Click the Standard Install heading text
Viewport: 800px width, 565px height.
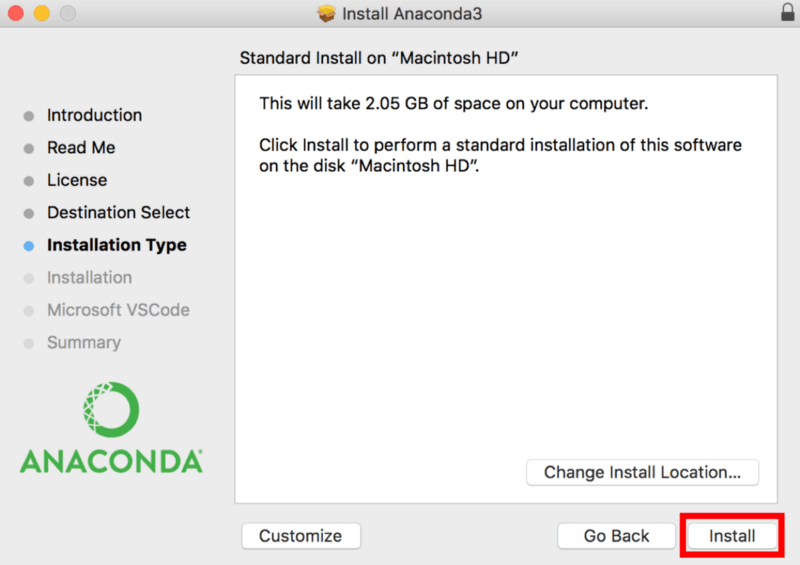(x=379, y=58)
